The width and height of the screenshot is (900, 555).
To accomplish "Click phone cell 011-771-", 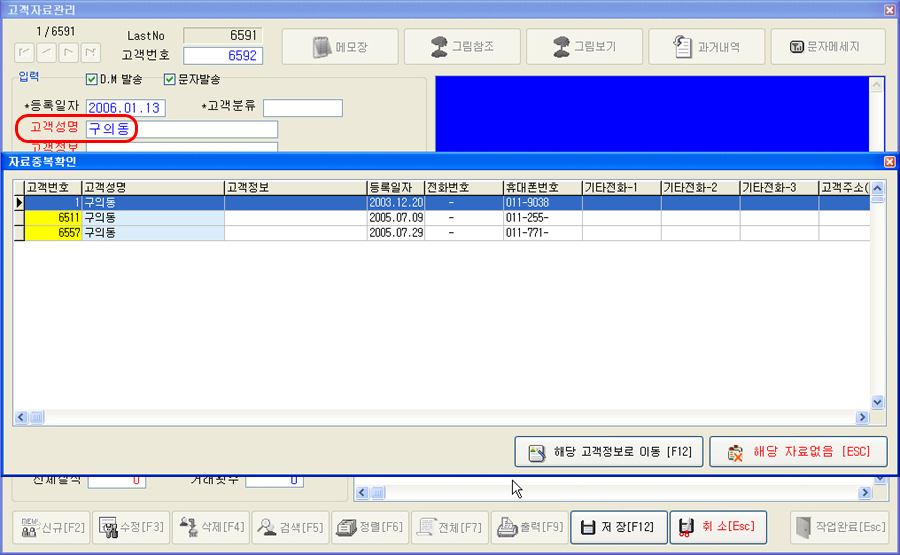I will pyautogui.click(x=542, y=233).
